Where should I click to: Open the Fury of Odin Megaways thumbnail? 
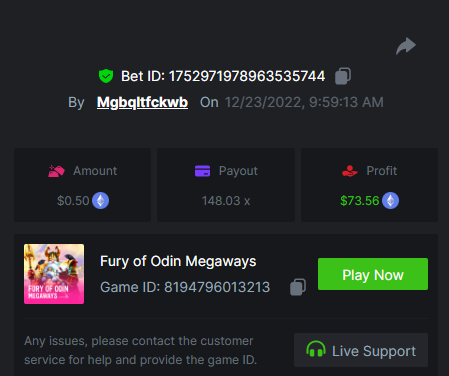click(x=54, y=274)
